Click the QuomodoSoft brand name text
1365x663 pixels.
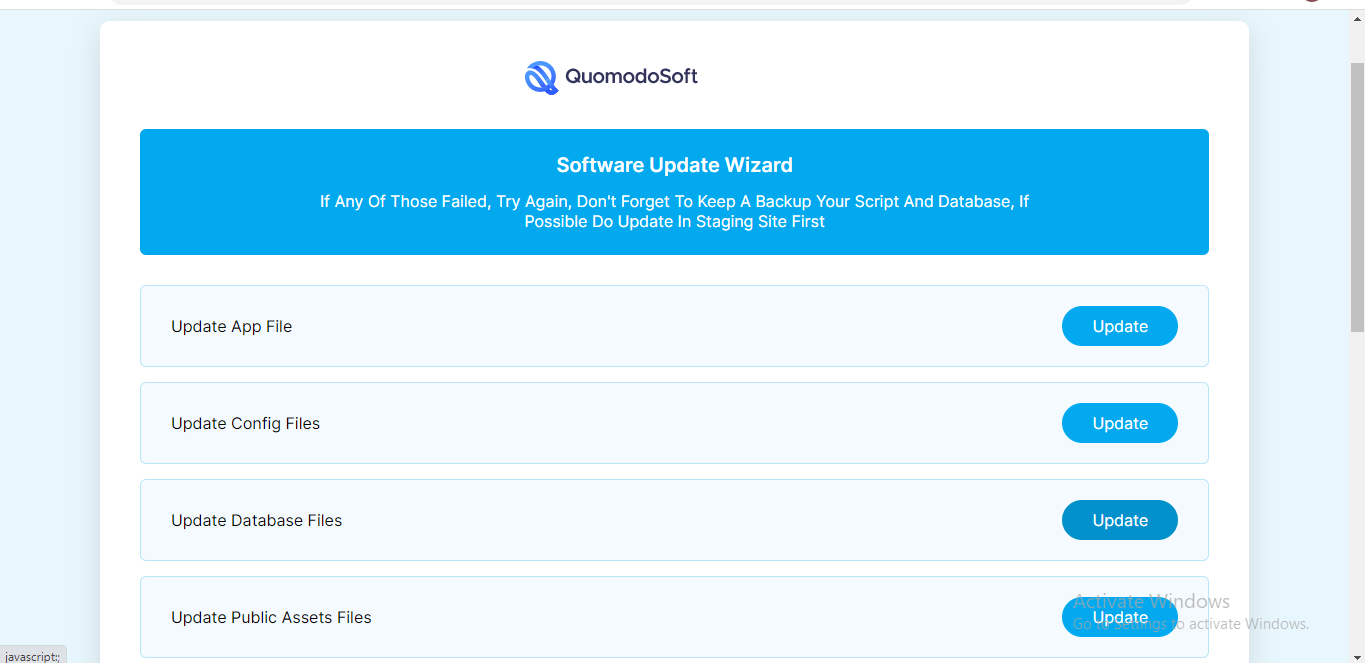point(631,76)
